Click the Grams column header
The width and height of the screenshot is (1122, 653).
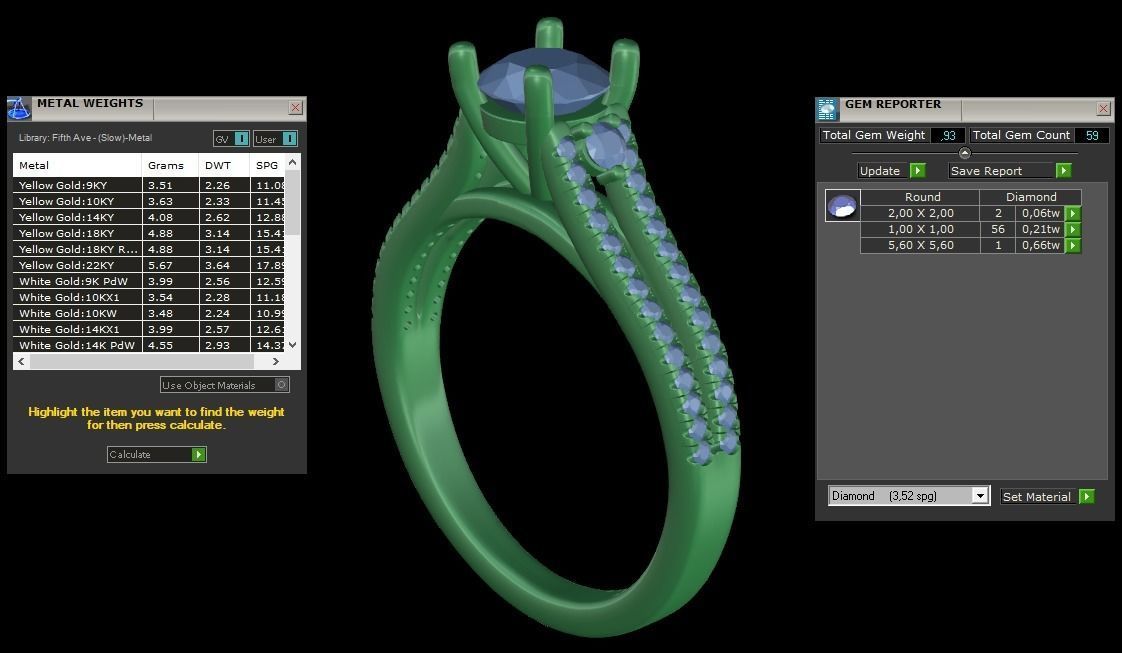tap(170, 165)
